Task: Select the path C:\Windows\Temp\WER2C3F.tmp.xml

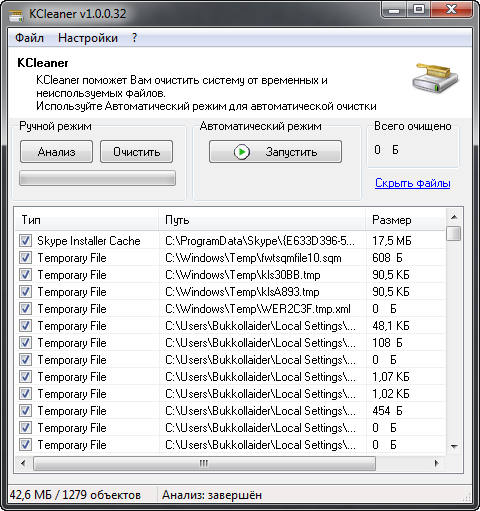Action: coord(258,309)
